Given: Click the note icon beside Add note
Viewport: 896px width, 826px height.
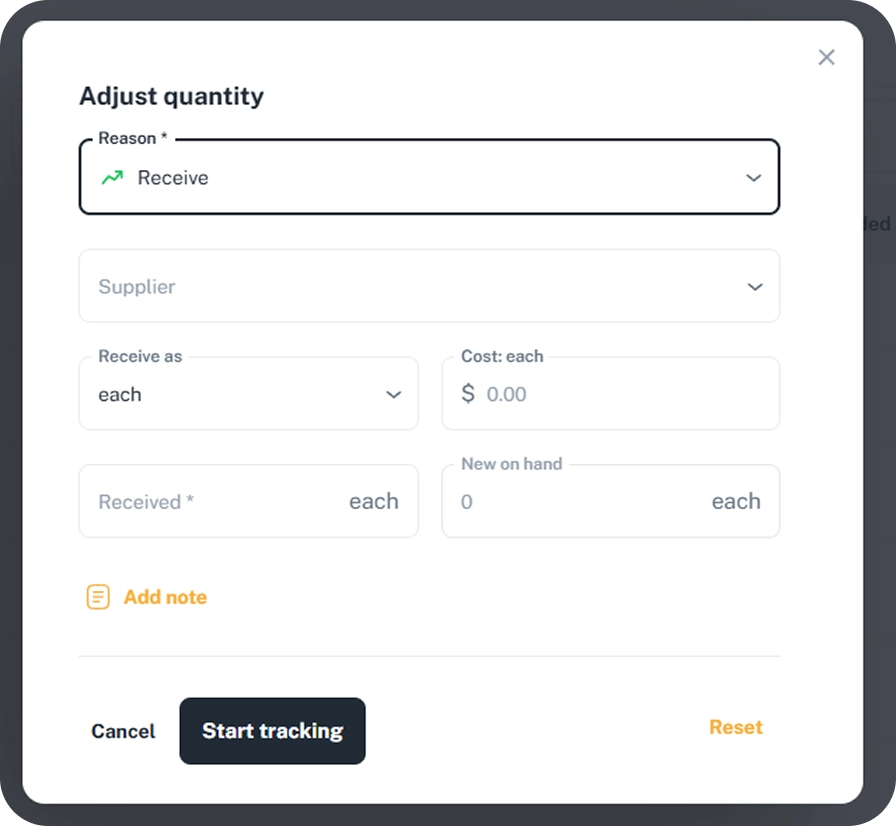Looking at the screenshot, I should click(98, 598).
